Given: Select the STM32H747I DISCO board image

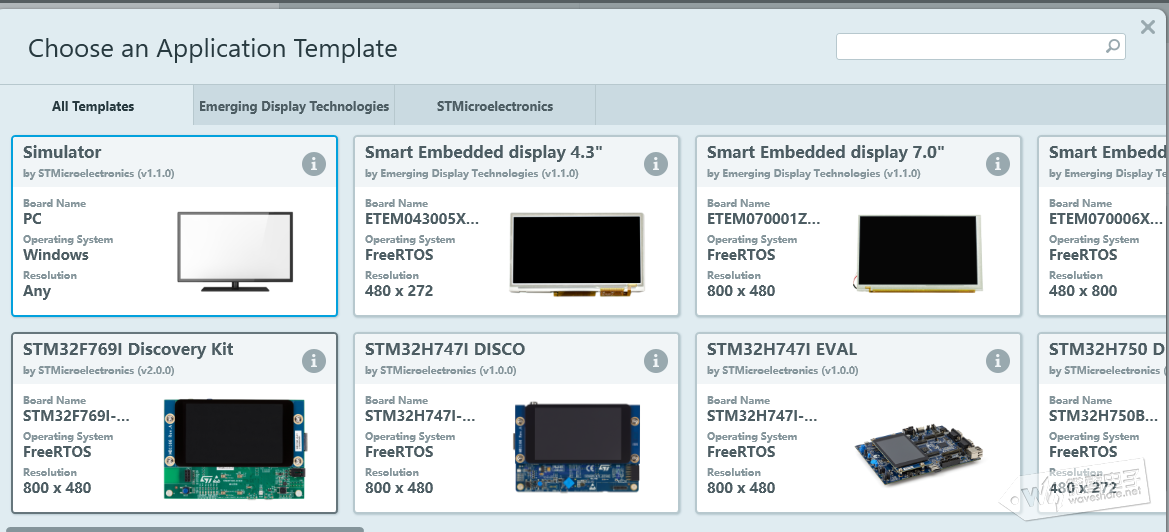Looking at the screenshot, I should coord(577,447).
